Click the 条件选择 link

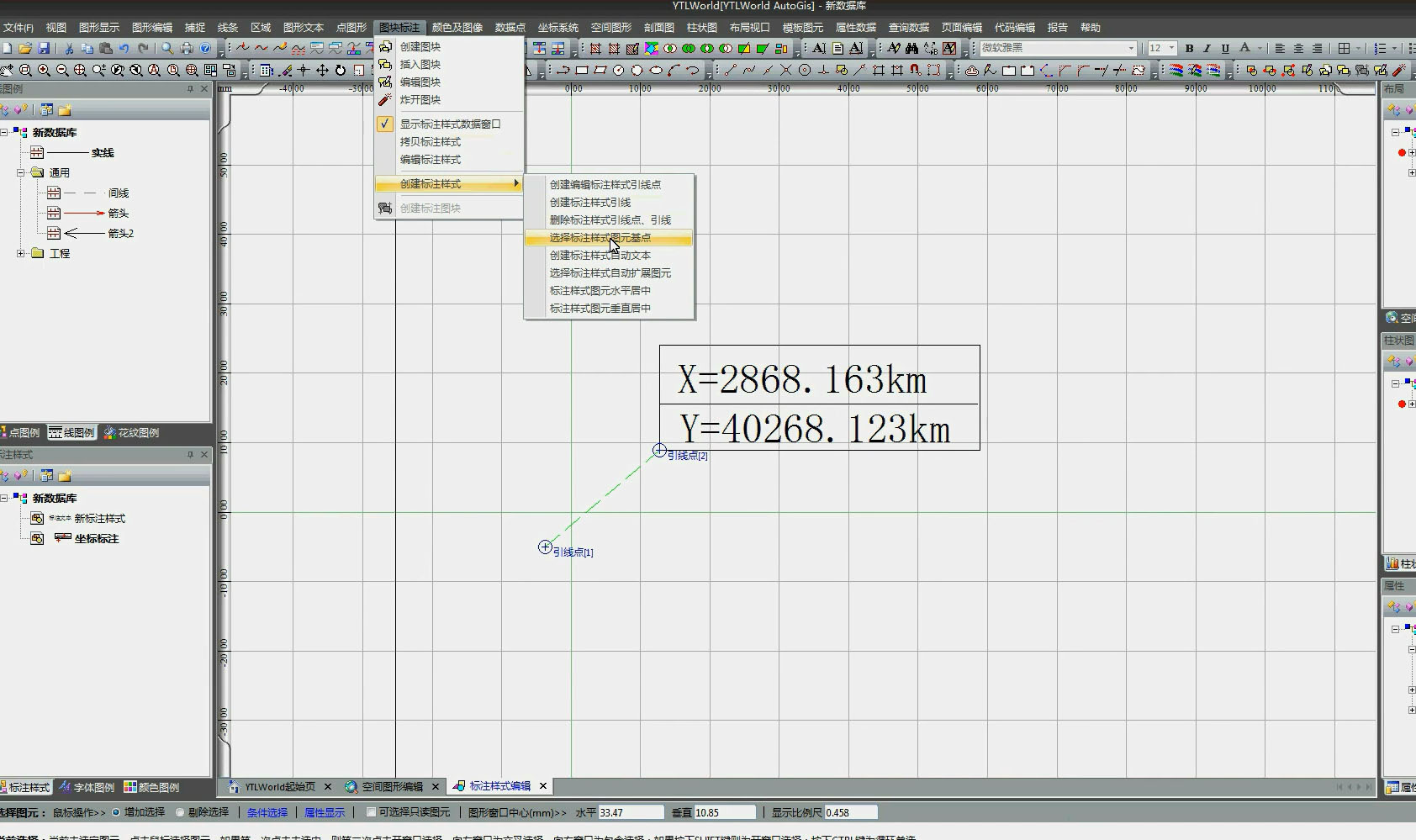267,812
